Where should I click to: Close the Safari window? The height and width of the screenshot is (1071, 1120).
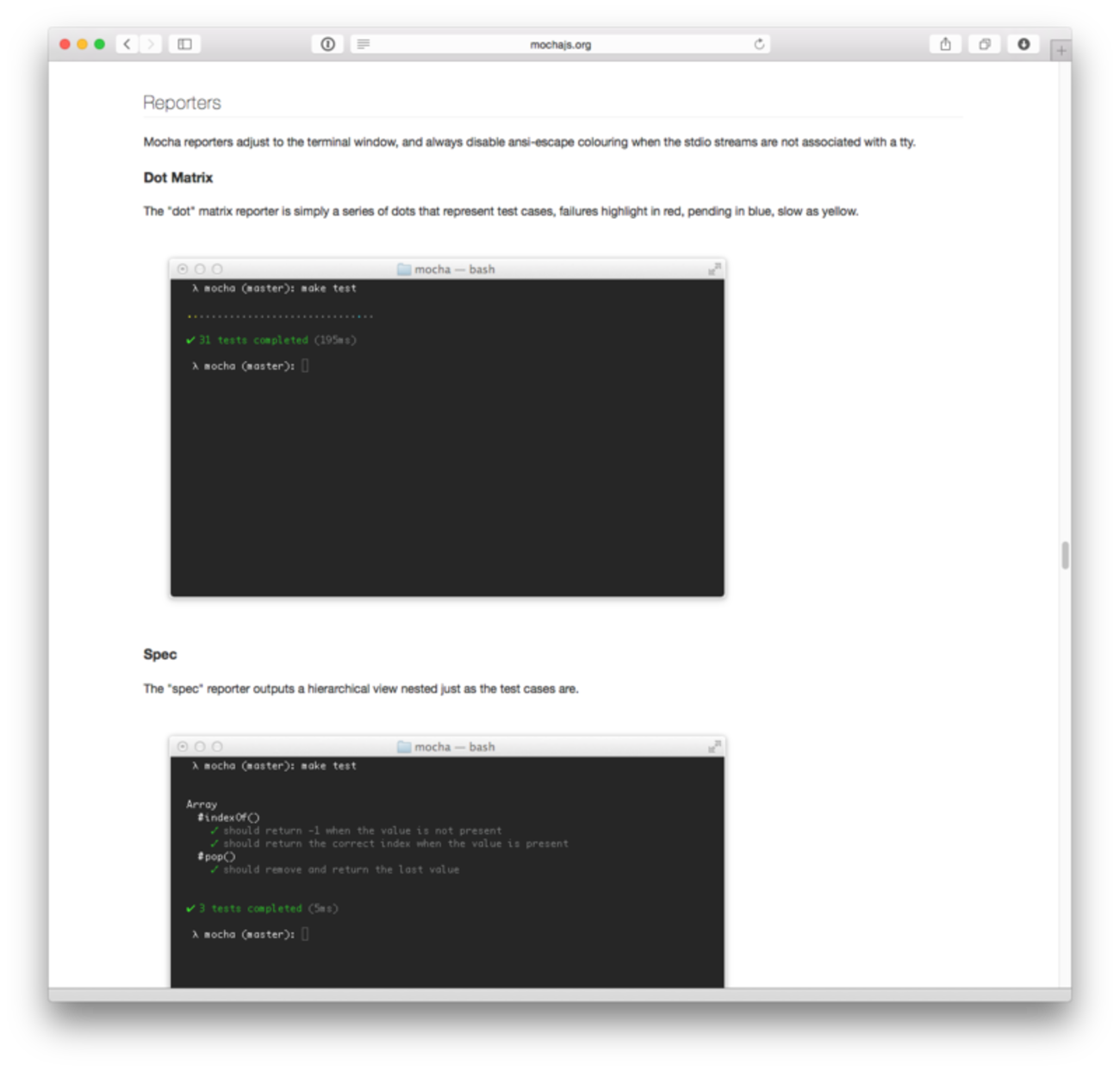(65, 44)
